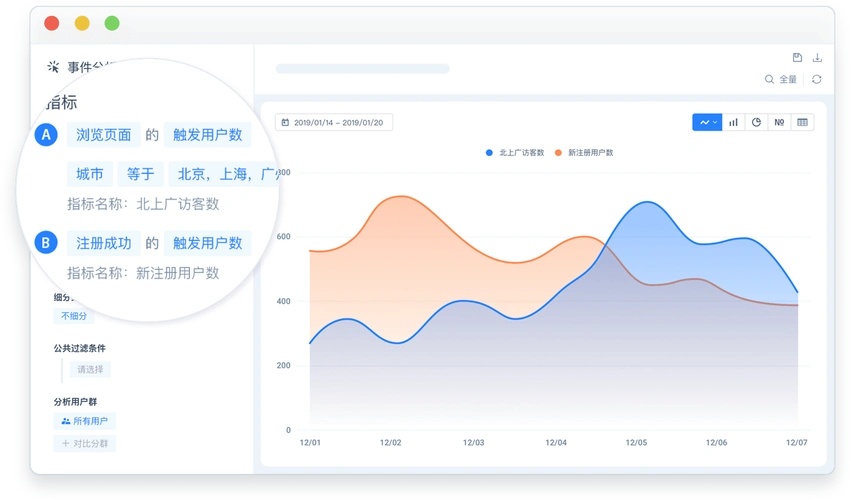Click the calendar icon in date picker
The height and width of the screenshot is (500, 851).
coord(285,123)
